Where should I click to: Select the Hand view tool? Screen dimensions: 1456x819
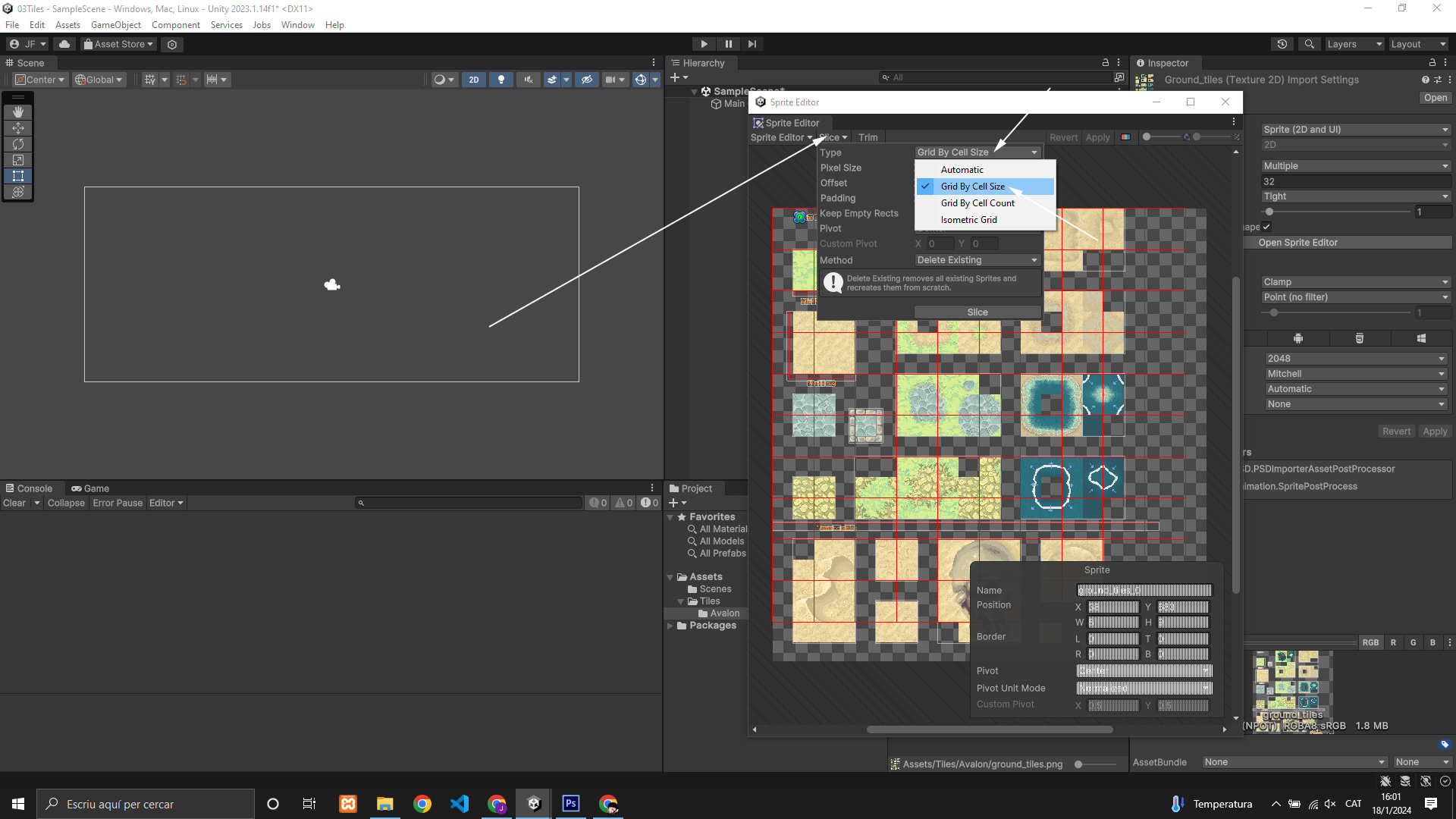[x=18, y=111]
